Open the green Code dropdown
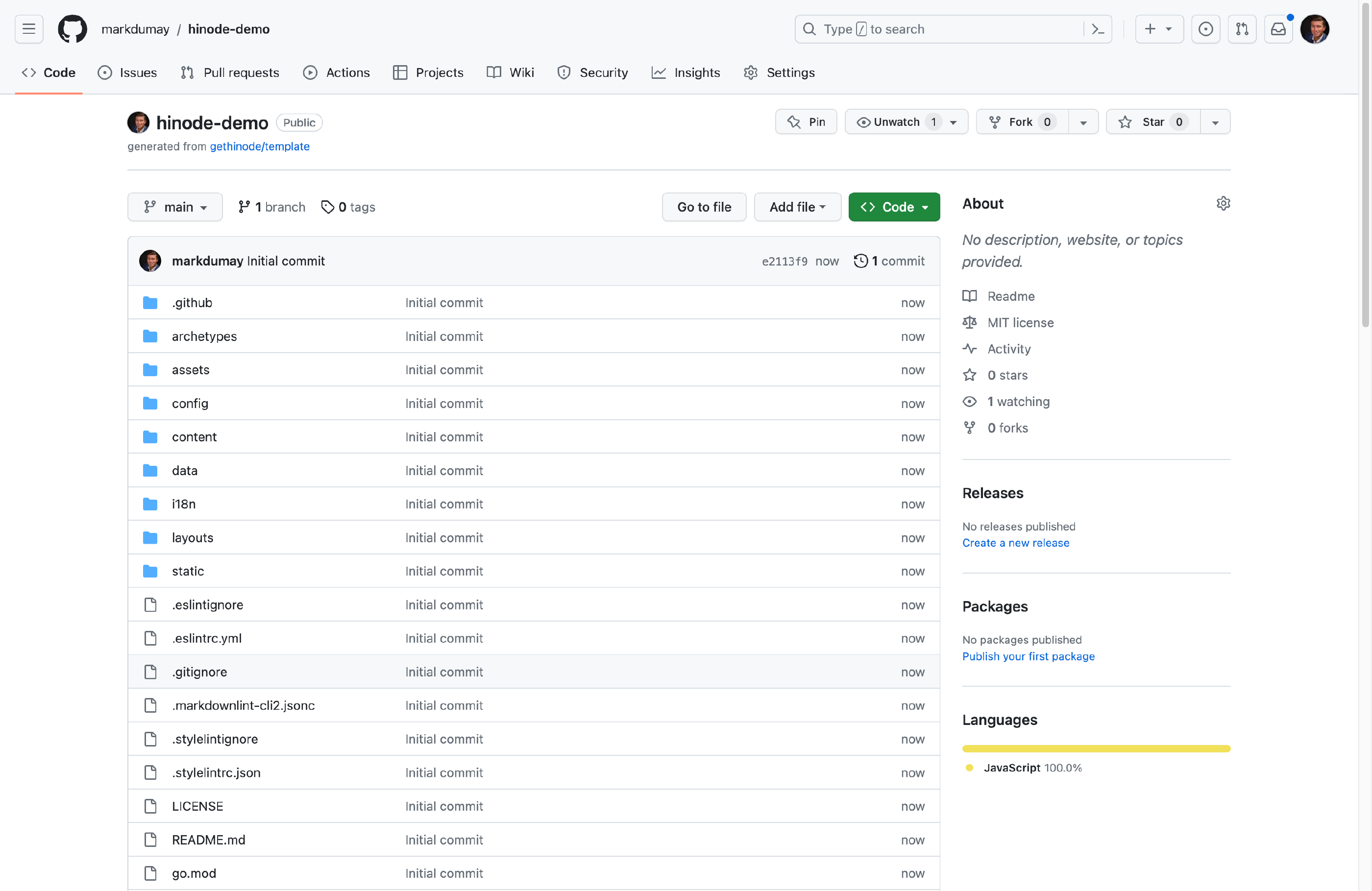Viewport: 1372px width, 891px height. (894, 207)
